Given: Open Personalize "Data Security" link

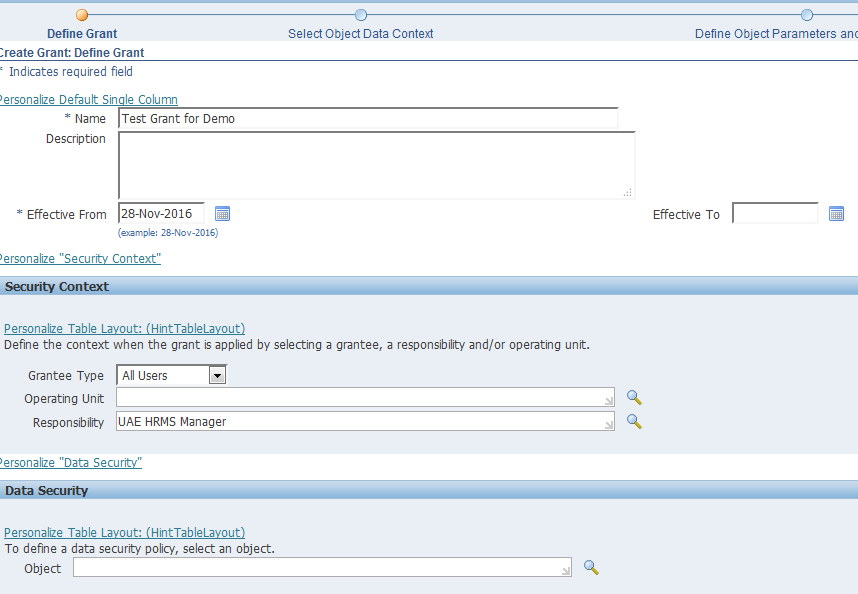Looking at the screenshot, I should click(70, 463).
